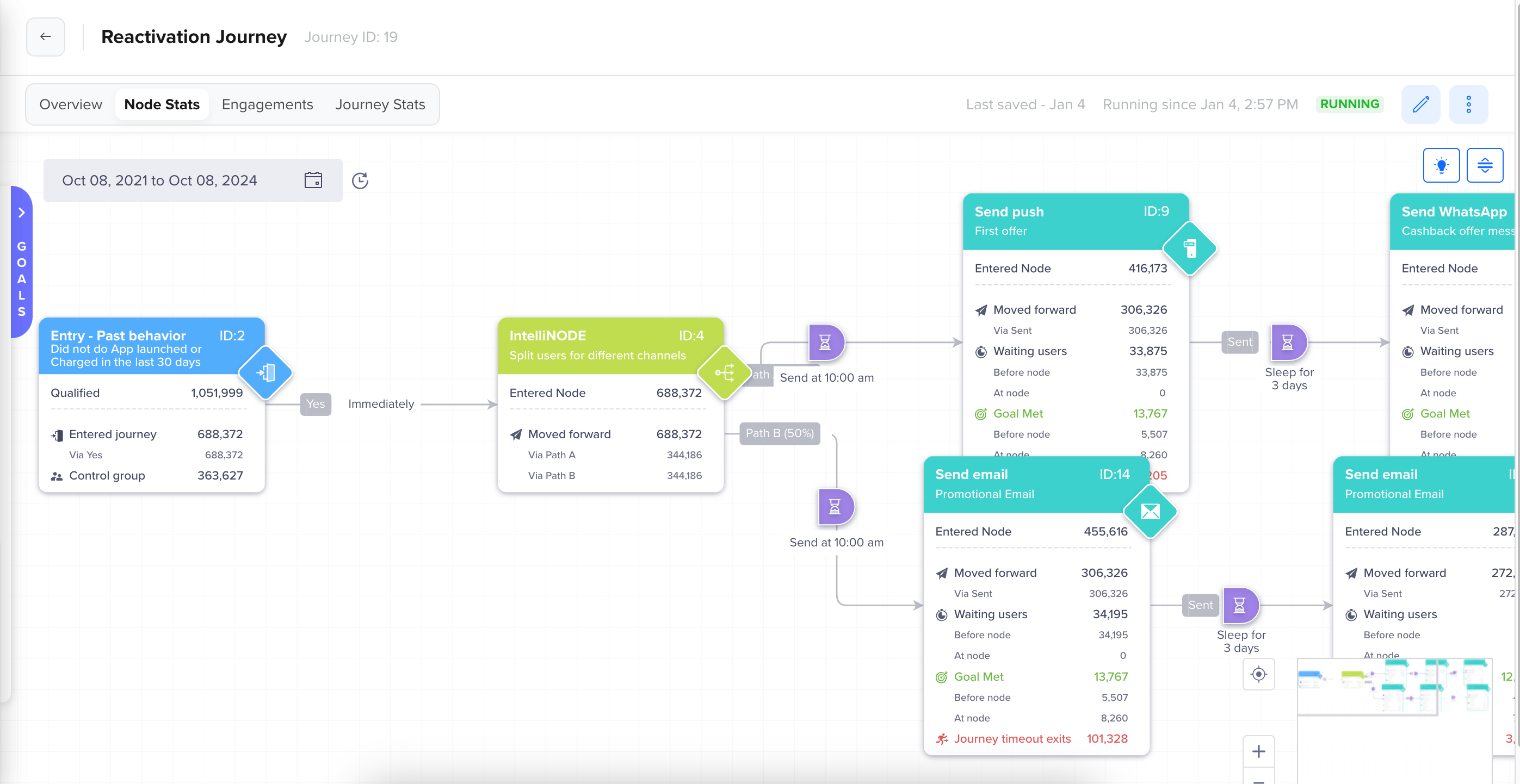Toggle the lightbulb insights button
Image resolution: width=1520 pixels, height=784 pixels.
1441,165
